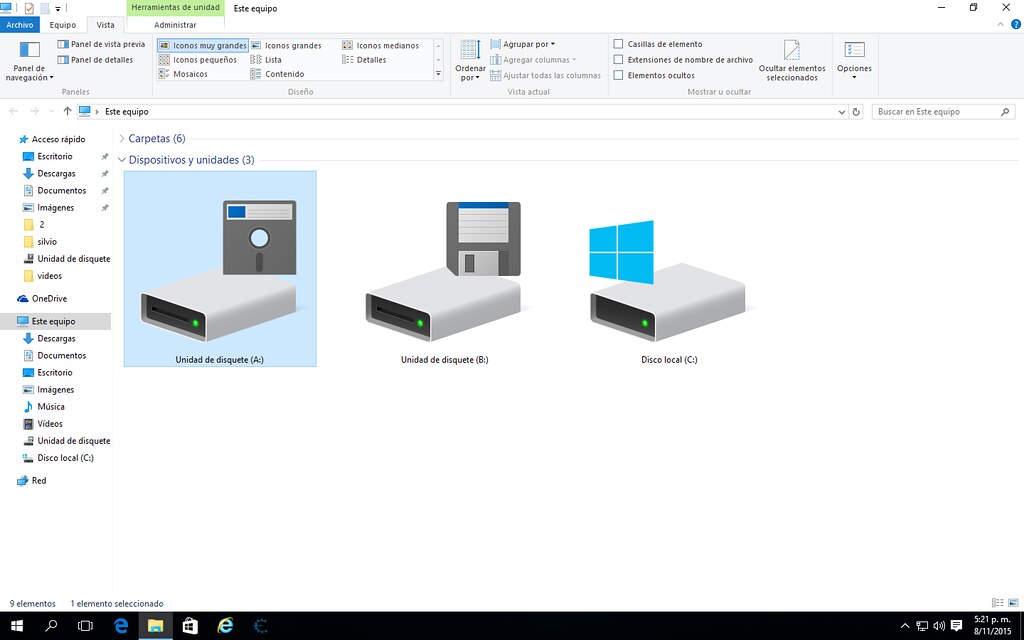Open Help with the question mark icon
1024x640 pixels.
tap(1016, 25)
